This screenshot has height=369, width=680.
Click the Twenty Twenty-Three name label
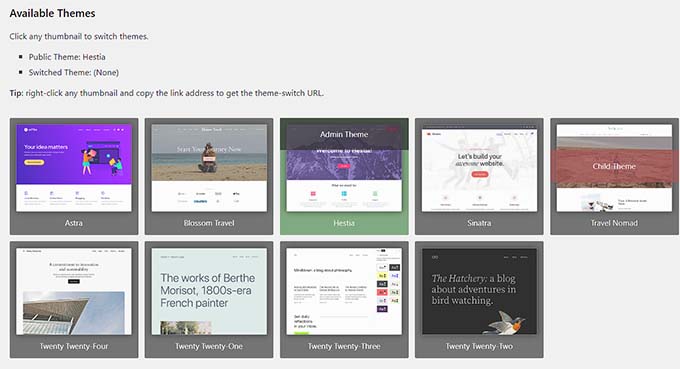coord(344,346)
